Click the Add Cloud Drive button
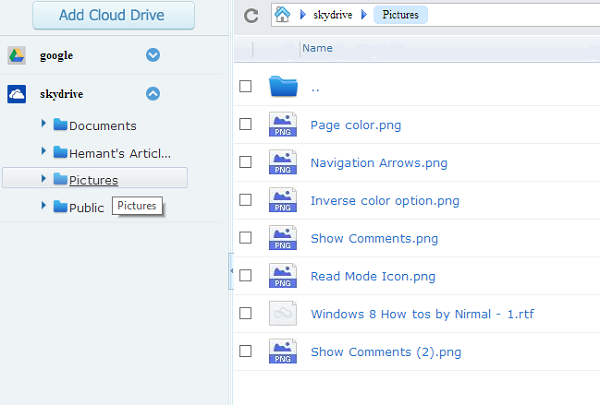The image size is (600, 405). click(x=113, y=15)
